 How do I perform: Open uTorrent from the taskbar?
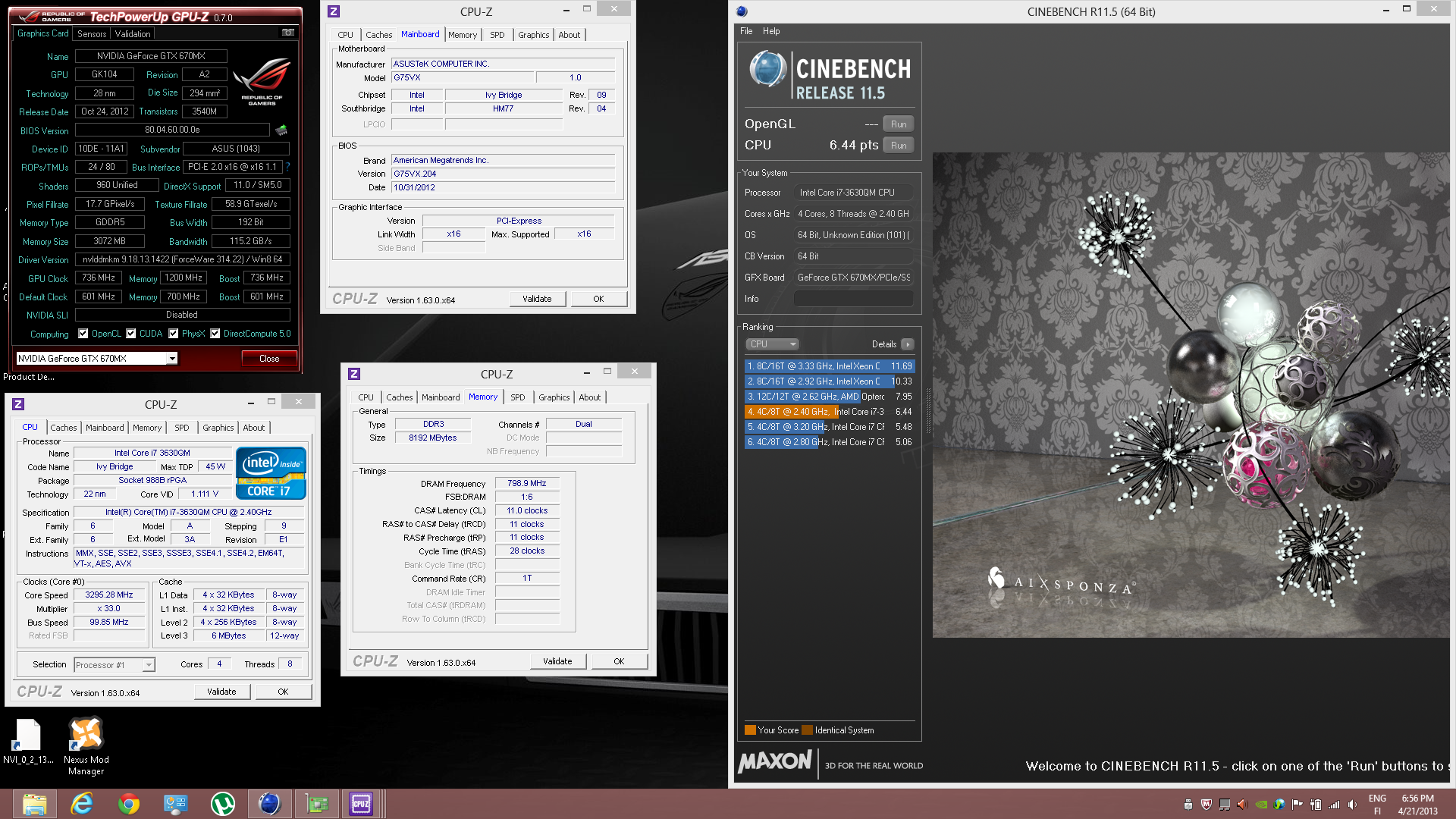click(222, 804)
